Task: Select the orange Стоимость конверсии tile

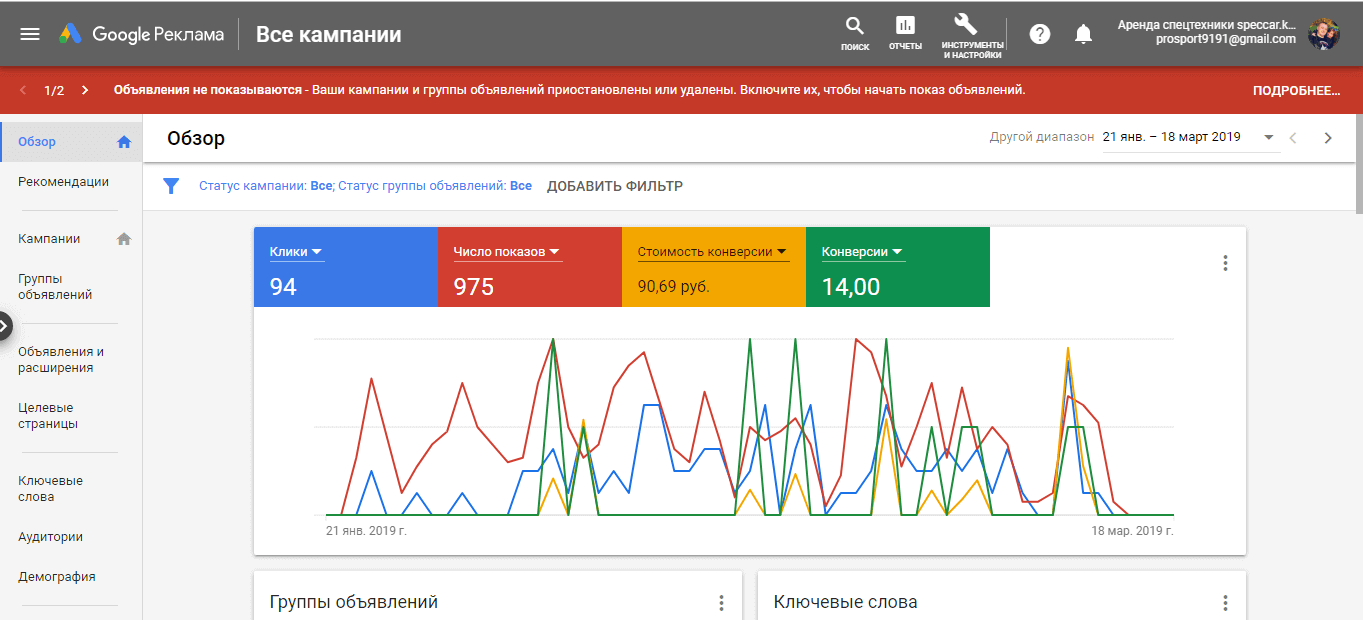Action: pos(713,267)
